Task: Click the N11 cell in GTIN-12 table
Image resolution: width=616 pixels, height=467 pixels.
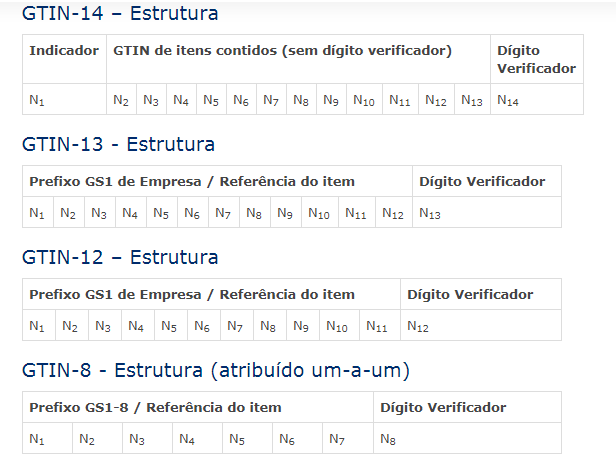Action: pos(376,326)
